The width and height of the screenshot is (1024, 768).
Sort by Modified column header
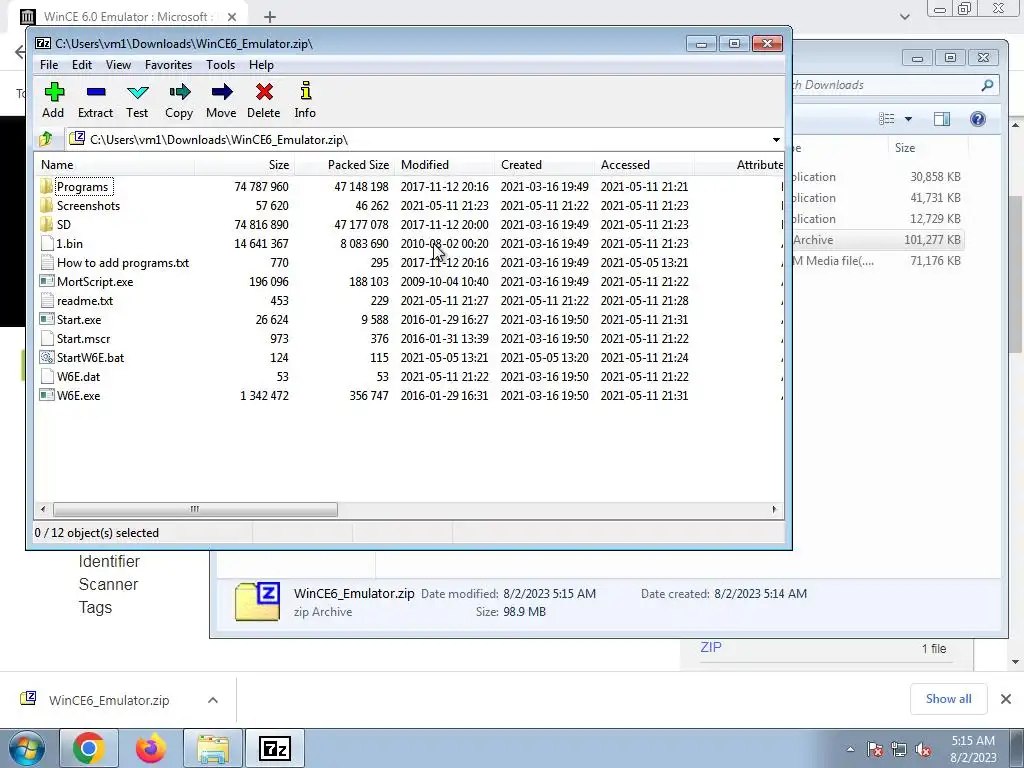click(x=444, y=165)
